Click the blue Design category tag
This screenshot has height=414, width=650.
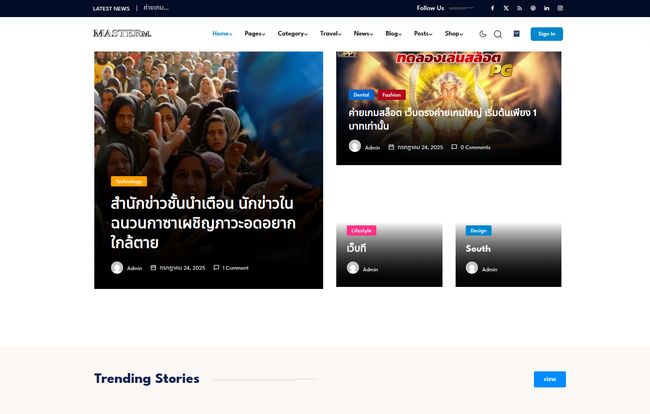[x=478, y=230]
